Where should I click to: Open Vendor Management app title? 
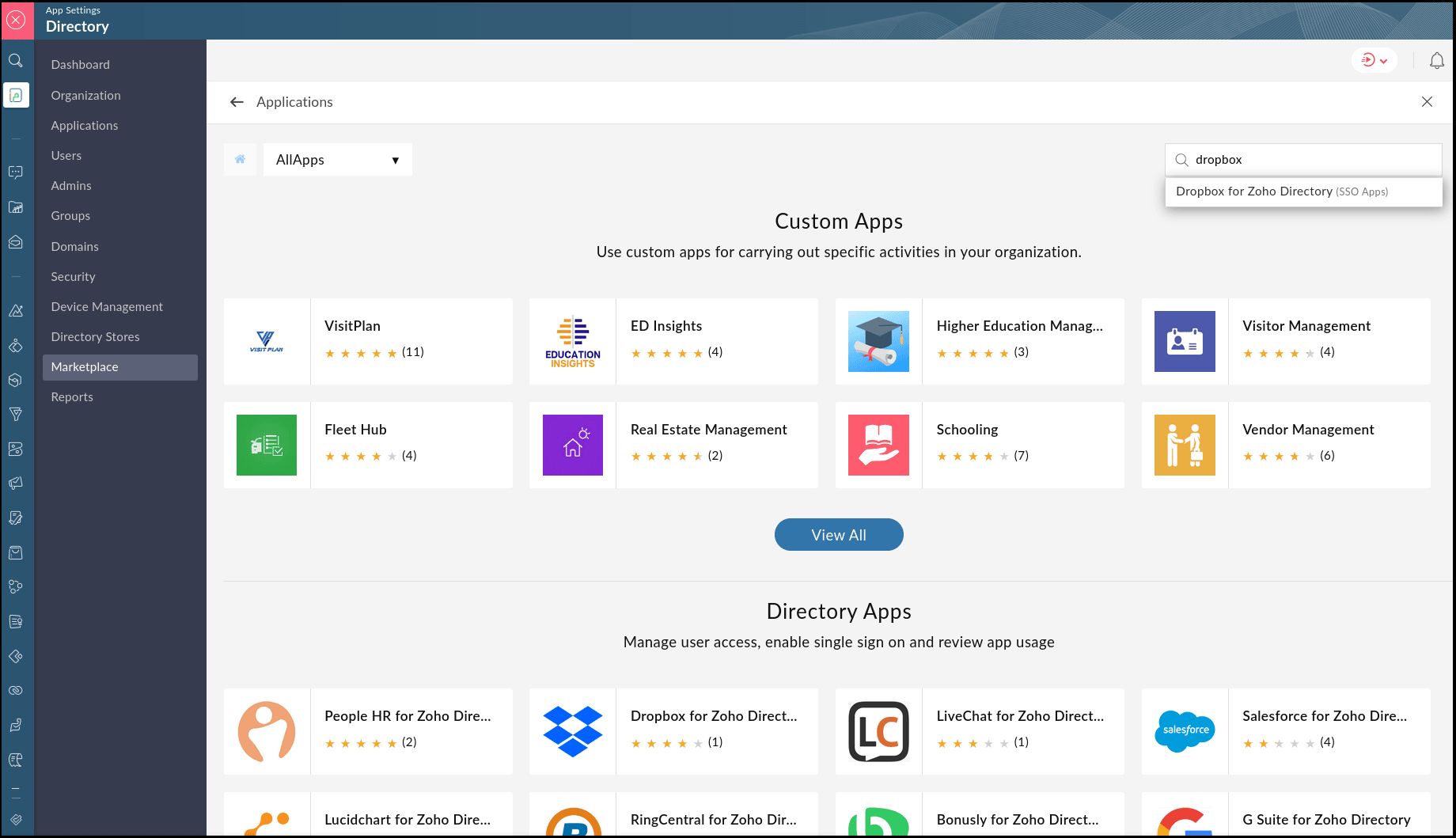tap(1308, 430)
